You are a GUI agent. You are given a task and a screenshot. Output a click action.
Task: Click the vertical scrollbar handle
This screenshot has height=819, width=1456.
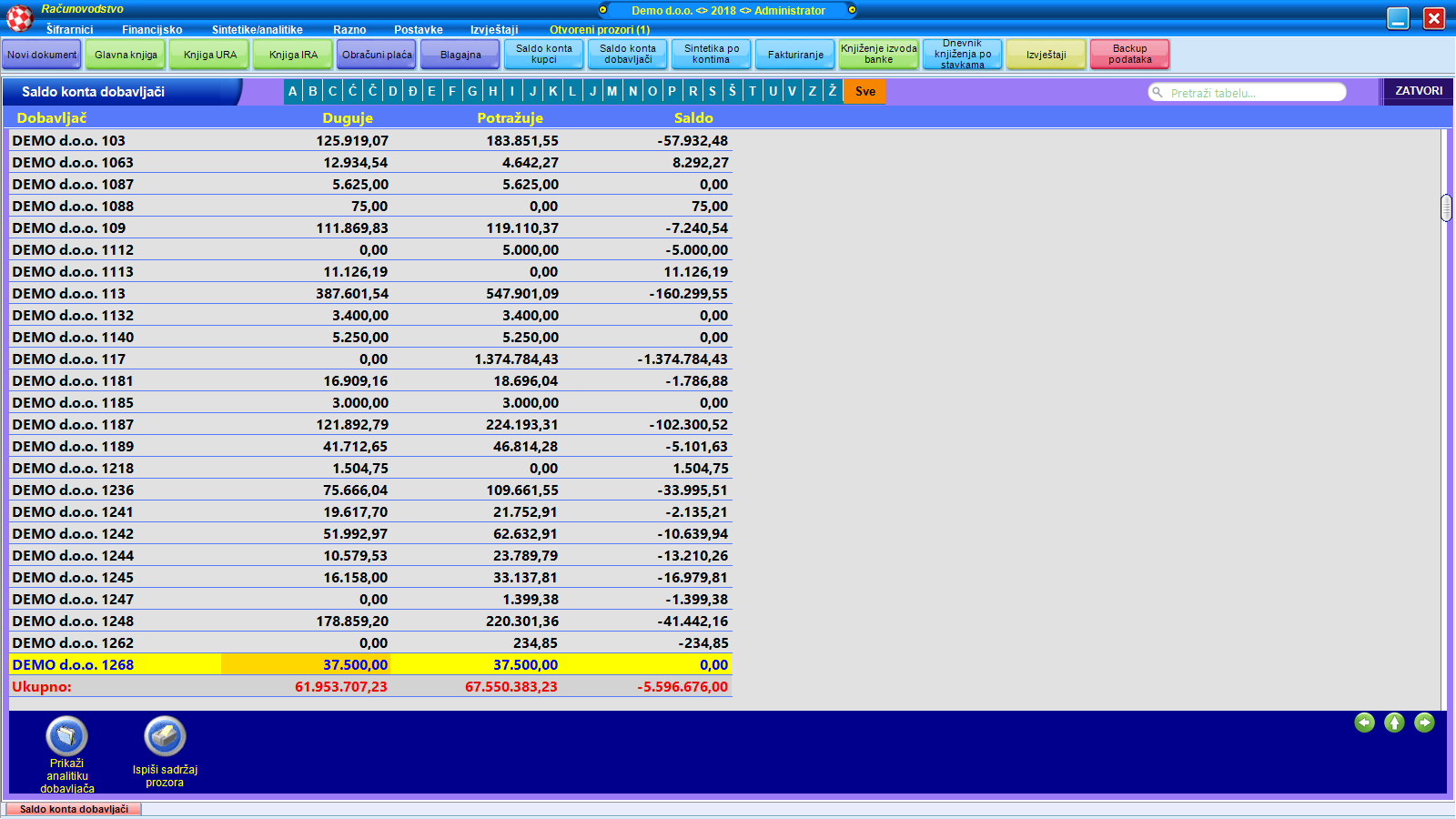1446,207
